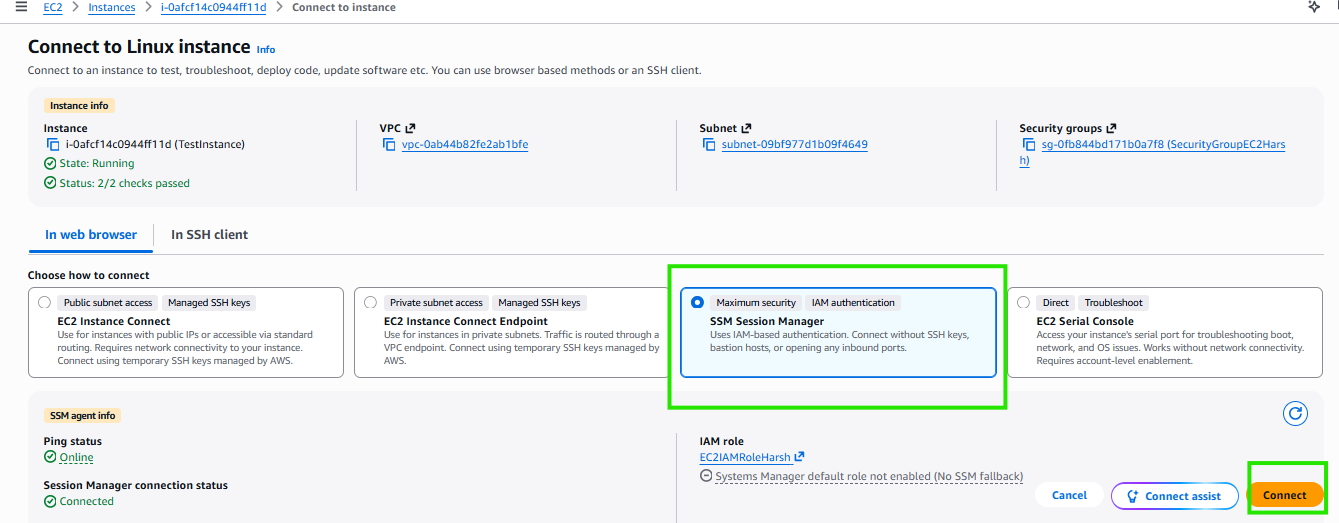The height and width of the screenshot is (523, 1339).
Task: Open VPC link vpc-0ab44b82fe2ab1bfe
Action: click(465, 144)
